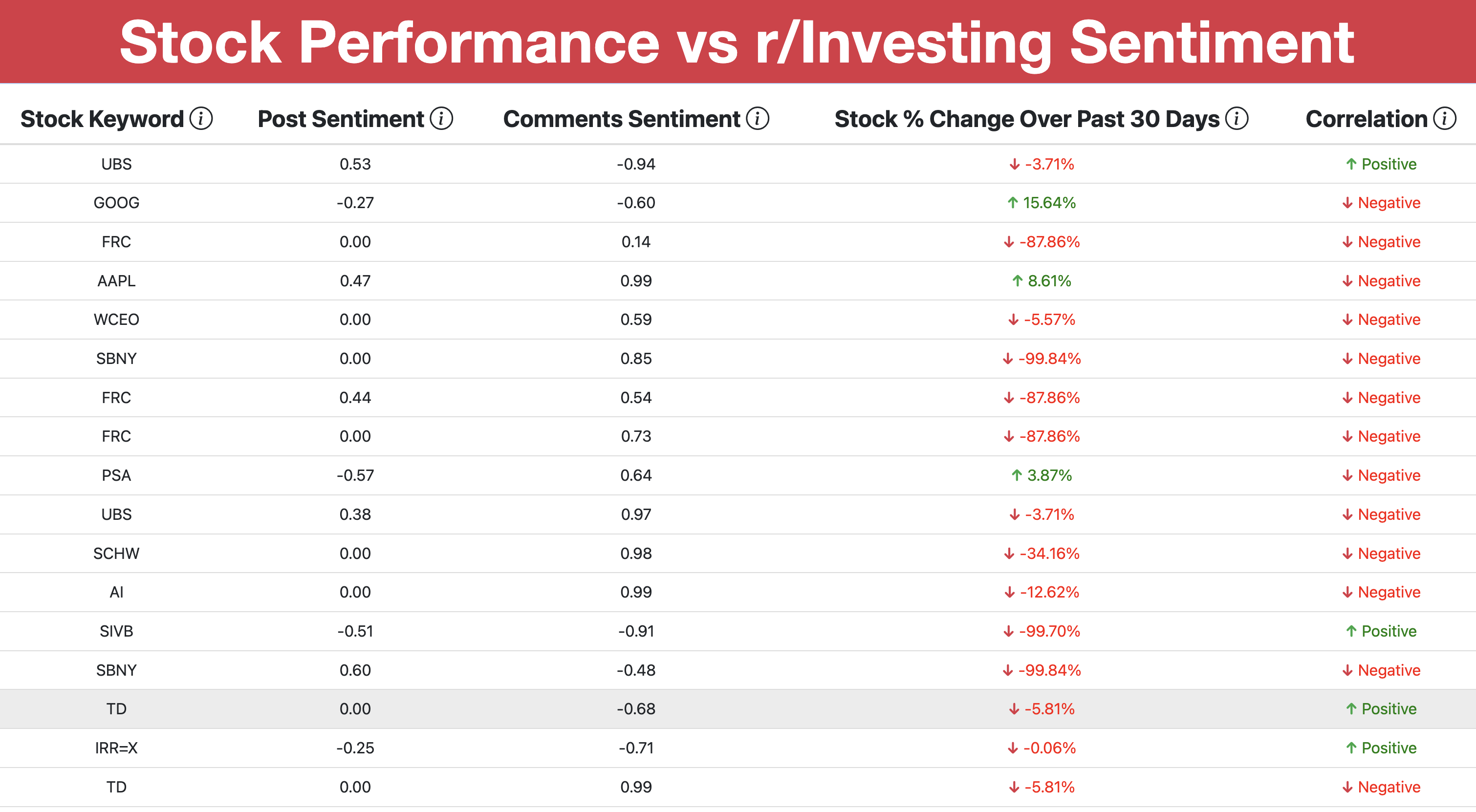Open info icon for Comments Sentiment column
The width and height of the screenshot is (1476, 812).
pyautogui.click(x=758, y=119)
